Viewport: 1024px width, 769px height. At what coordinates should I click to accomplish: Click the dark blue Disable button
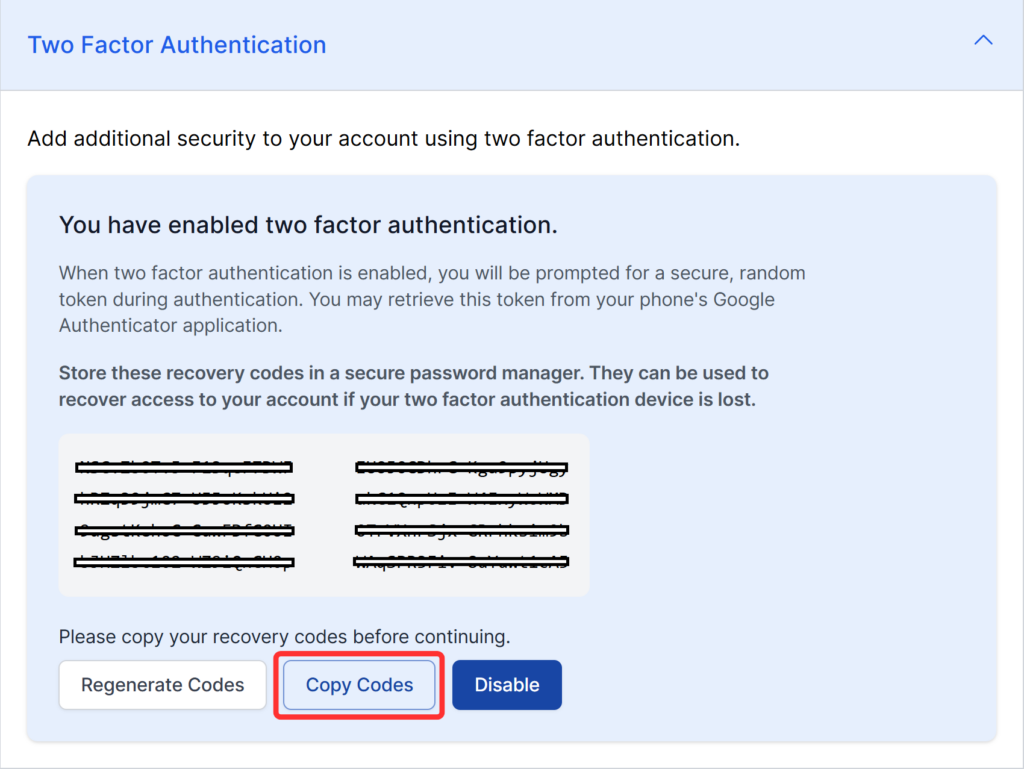coord(506,685)
